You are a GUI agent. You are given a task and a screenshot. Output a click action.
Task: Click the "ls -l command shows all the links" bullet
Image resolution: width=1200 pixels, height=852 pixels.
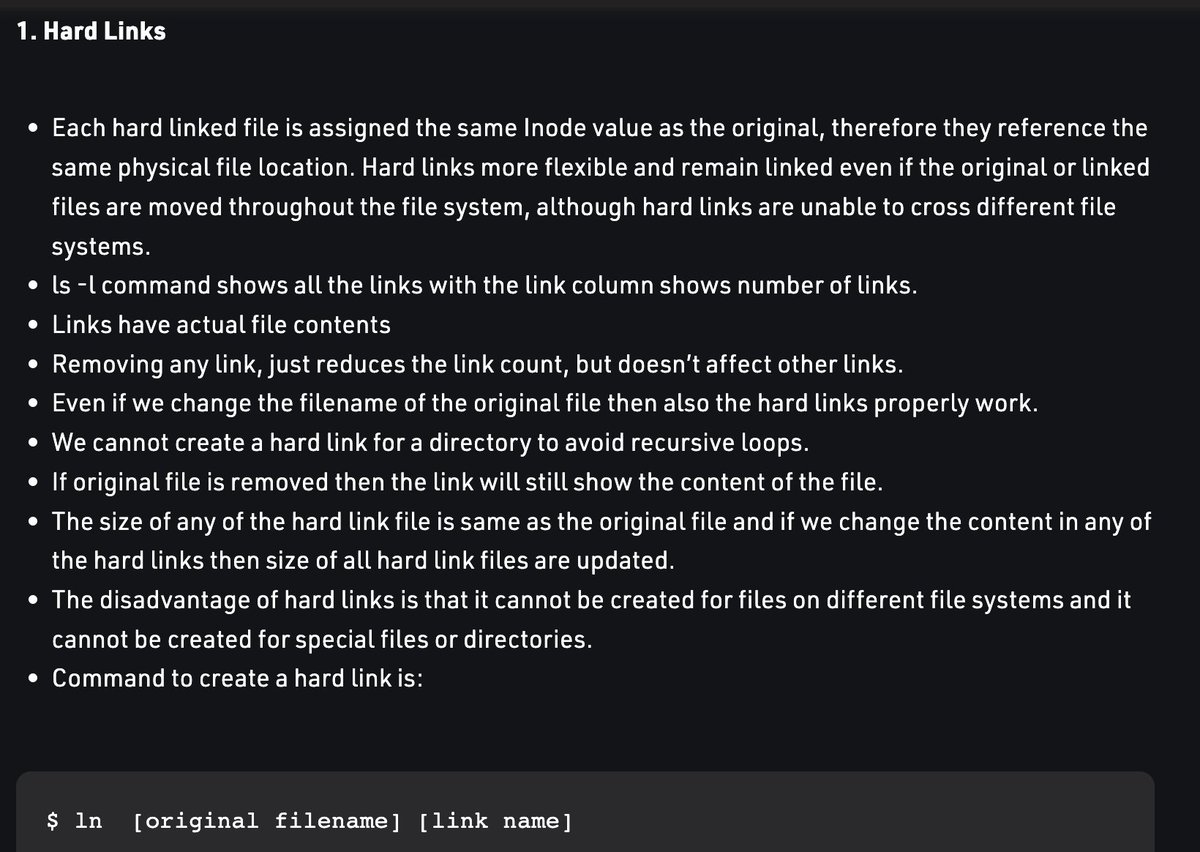pyautogui.click(x=484, y=286)
